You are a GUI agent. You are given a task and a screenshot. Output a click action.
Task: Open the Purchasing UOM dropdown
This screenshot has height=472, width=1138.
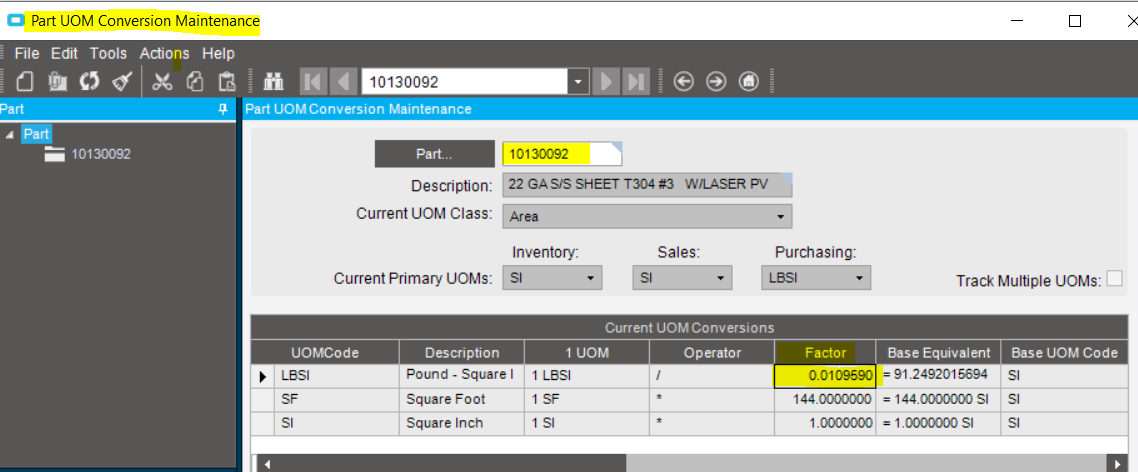pyautogui.click(x=859, y=278)
